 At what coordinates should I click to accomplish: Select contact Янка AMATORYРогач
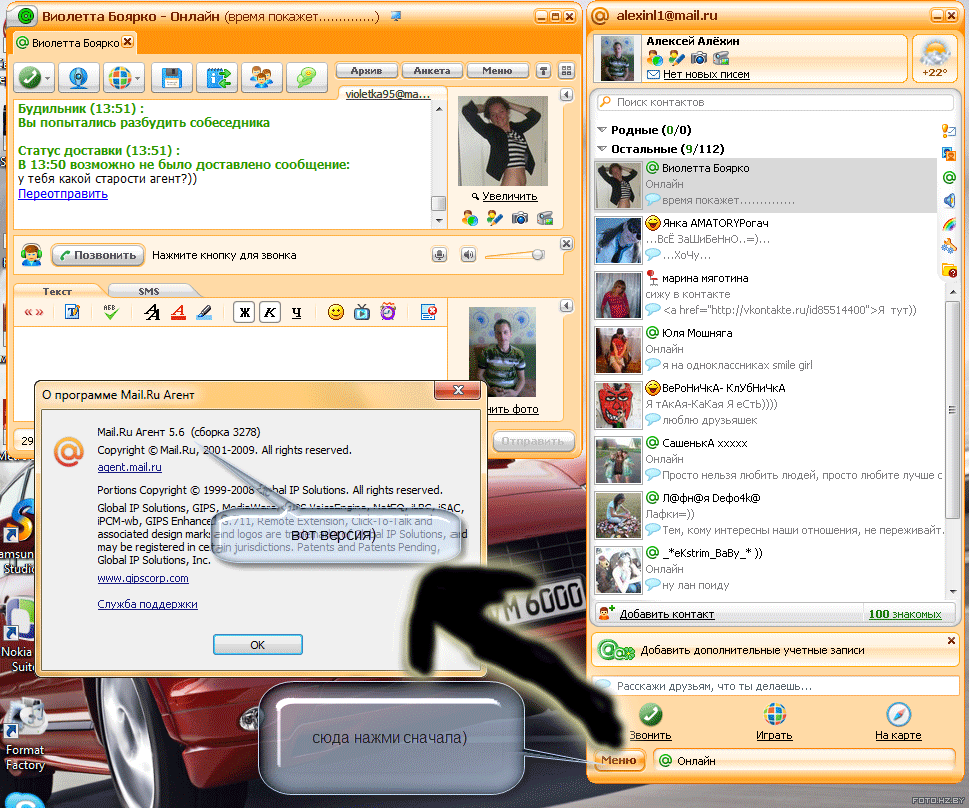point(765,240)
